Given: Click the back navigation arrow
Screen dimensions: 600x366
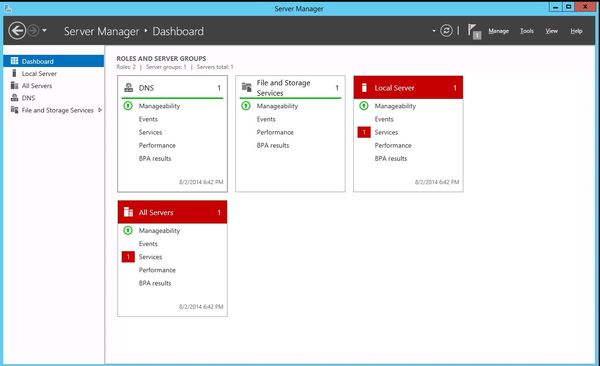Looking at the screenshot, I should click(17, 31).
